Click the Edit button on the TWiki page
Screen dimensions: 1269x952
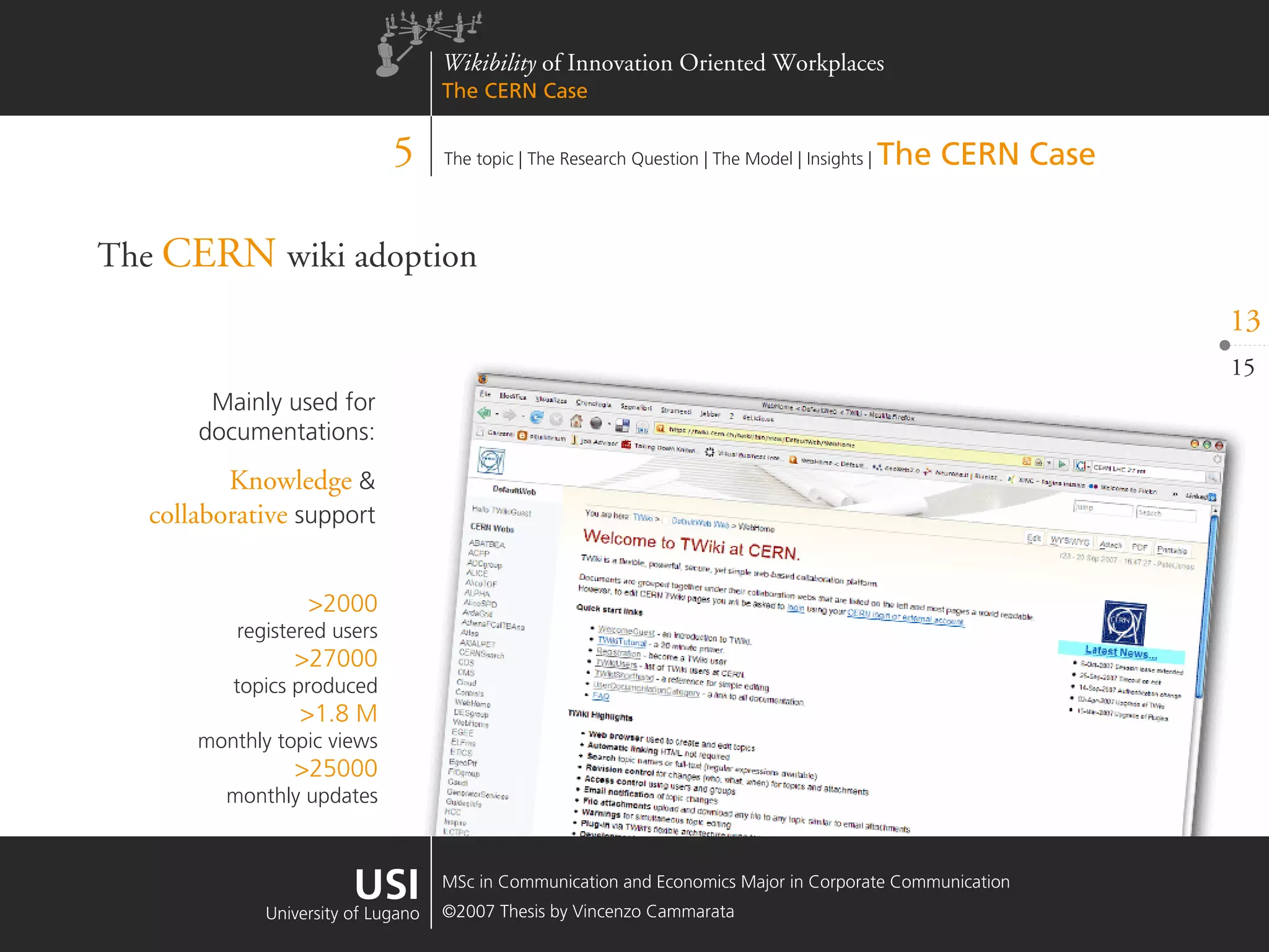(x=1034, y=538)
